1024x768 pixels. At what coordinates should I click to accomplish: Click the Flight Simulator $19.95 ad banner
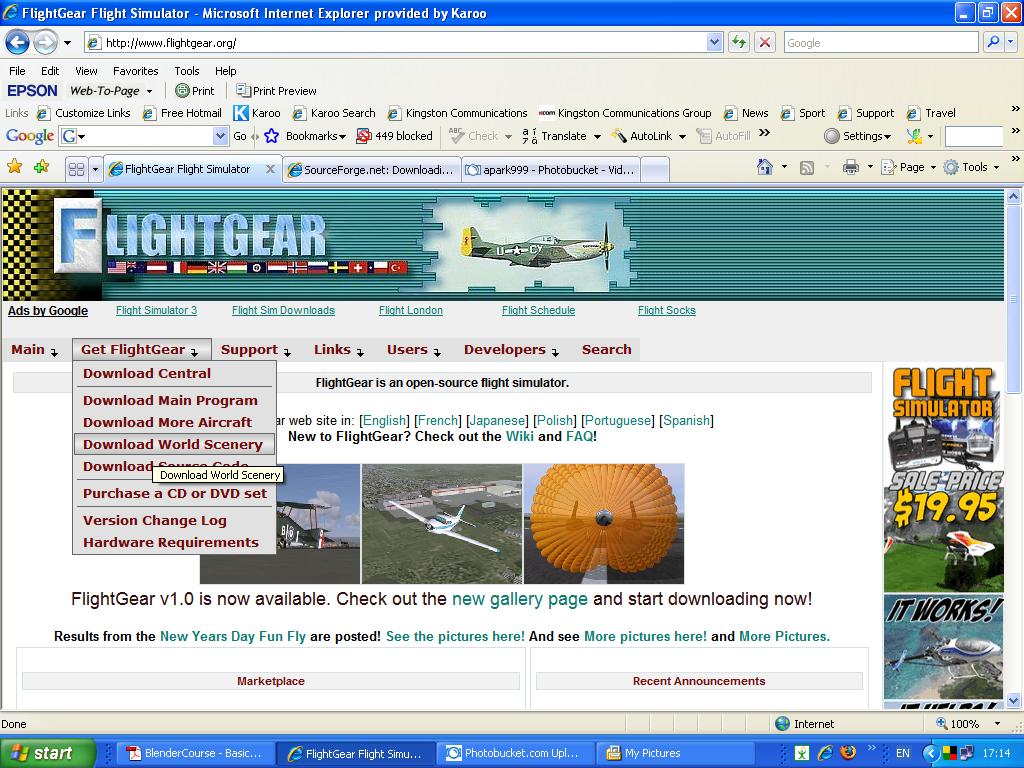pyautogui.click(x=944, y=479)
